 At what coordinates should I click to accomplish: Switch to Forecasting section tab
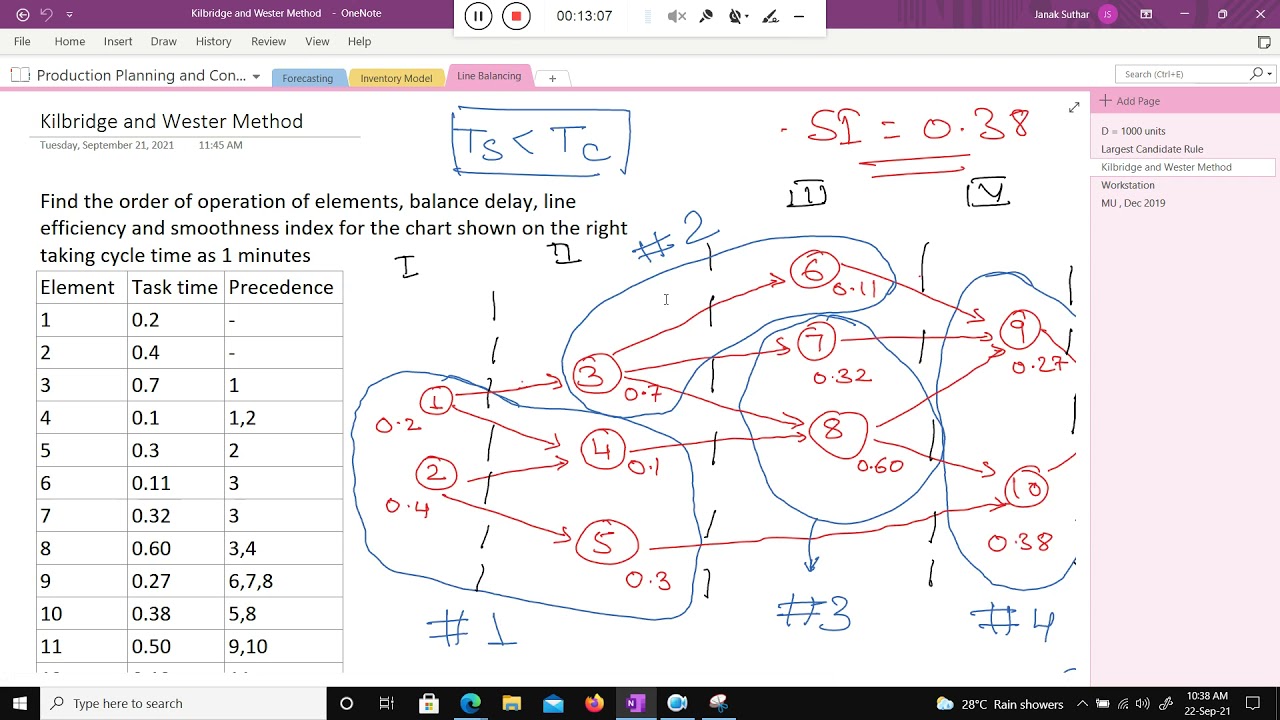308,78
